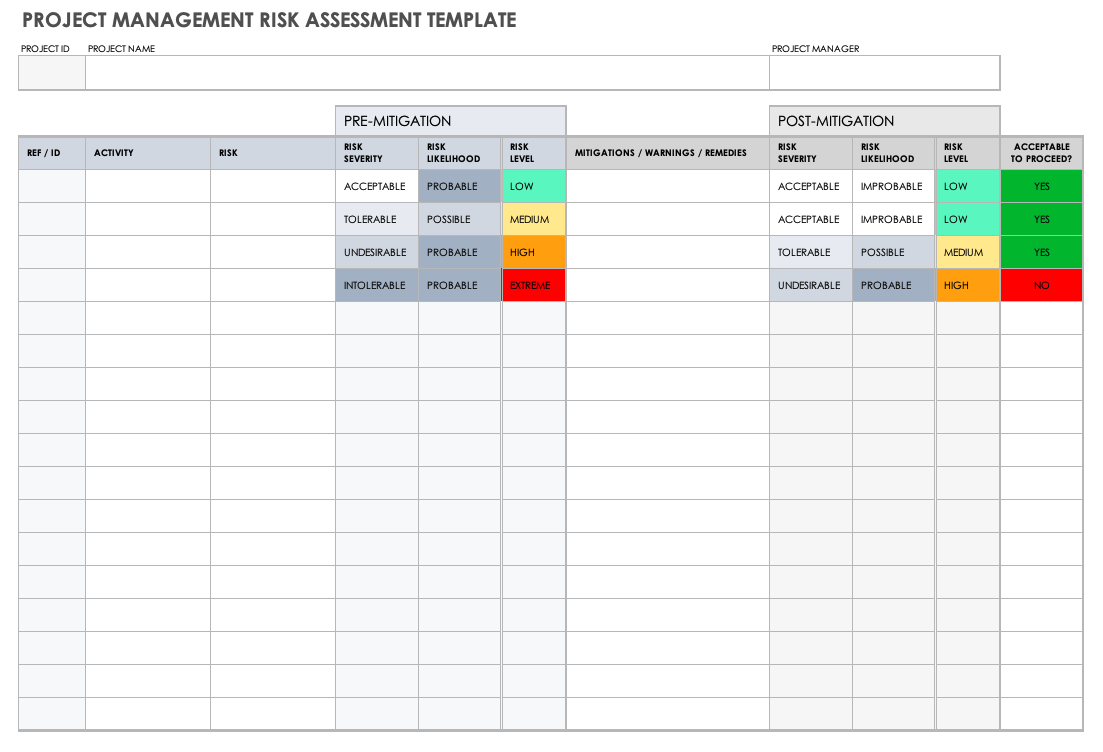
Task: Select the PRE-MITIGATION section header
Action: 450,121
